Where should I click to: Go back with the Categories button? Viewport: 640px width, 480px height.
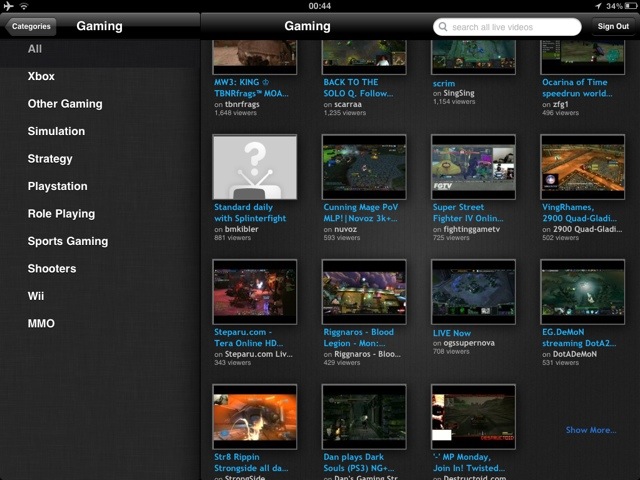coord(30,27)
